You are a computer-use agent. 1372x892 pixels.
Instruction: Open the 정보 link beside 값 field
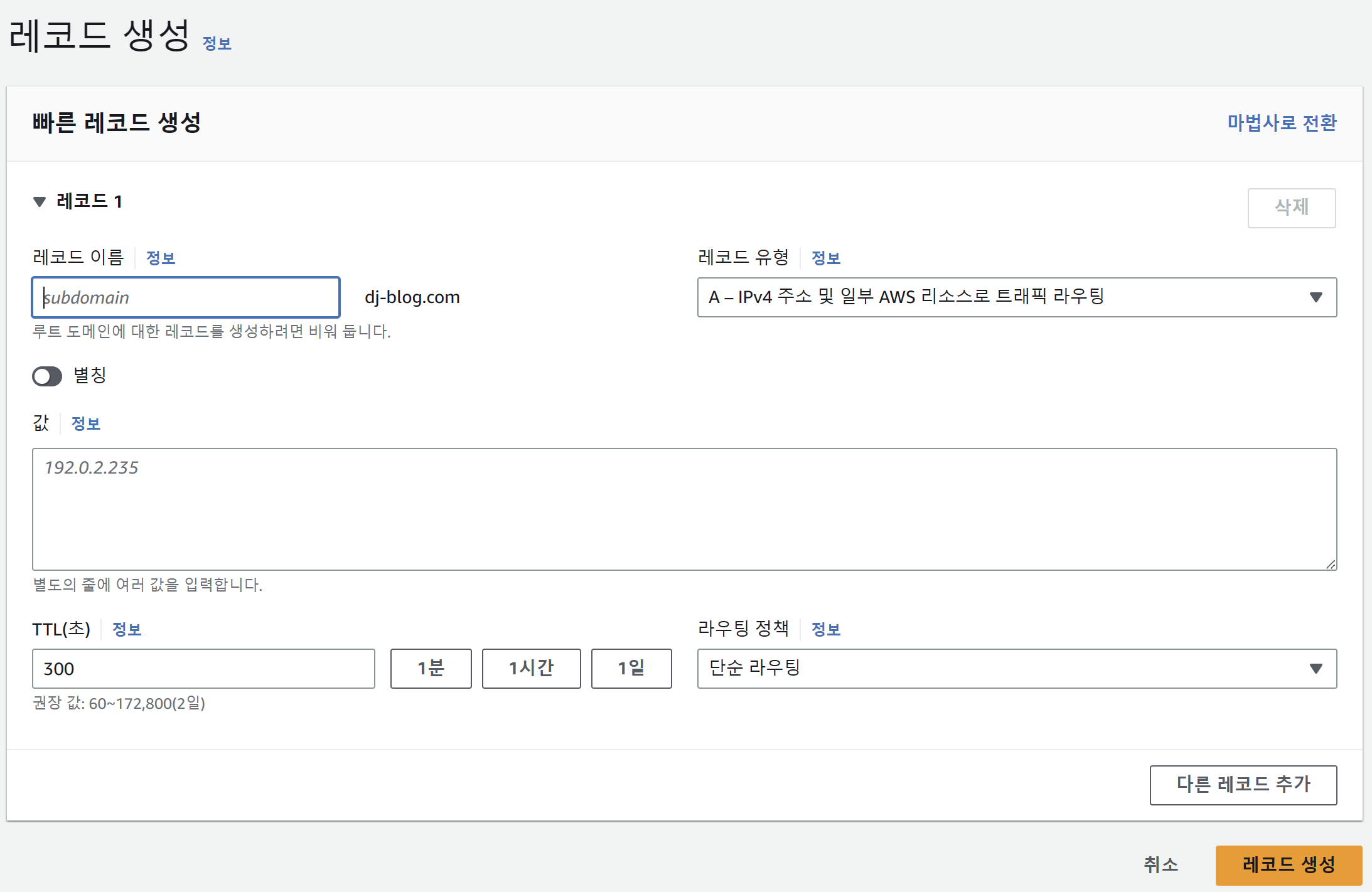click(86, 423)
